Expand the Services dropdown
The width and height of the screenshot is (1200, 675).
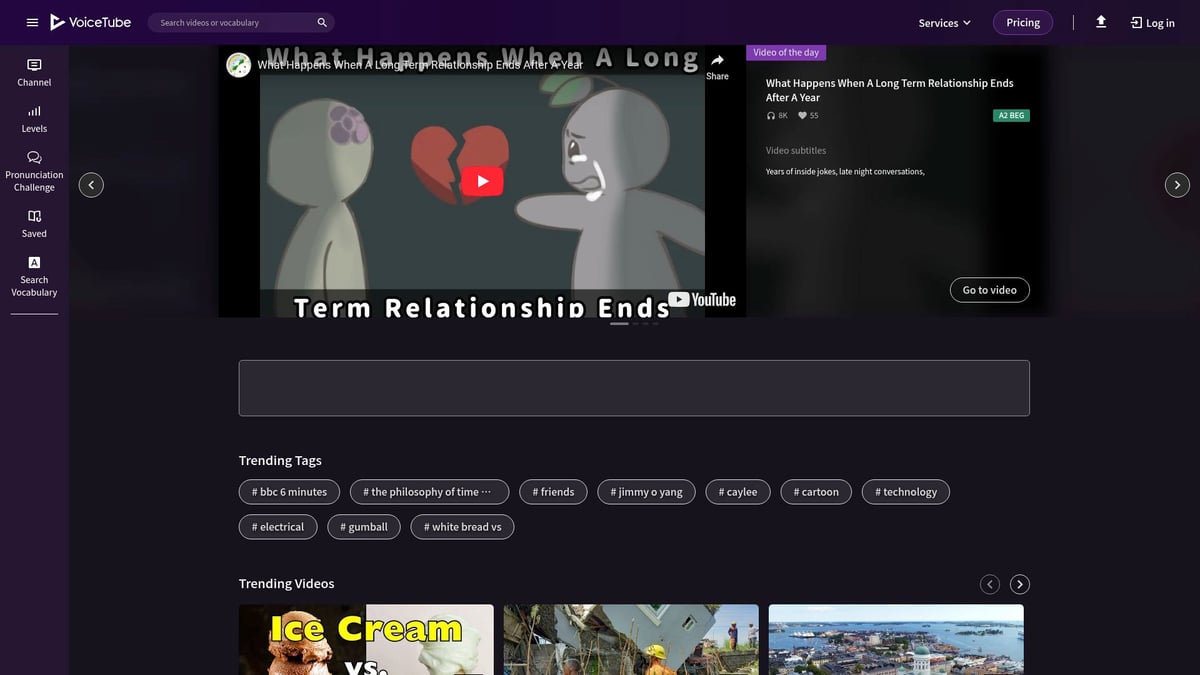pyautogui.click(x=944, y=23)
